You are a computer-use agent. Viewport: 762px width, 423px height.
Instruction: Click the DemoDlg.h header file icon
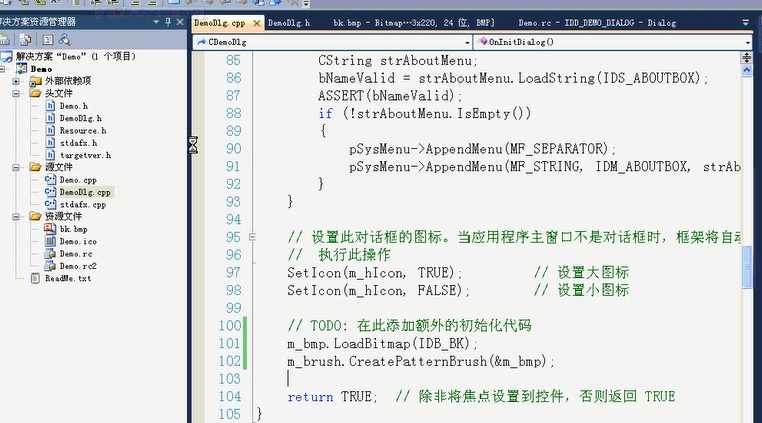(50, 118)
